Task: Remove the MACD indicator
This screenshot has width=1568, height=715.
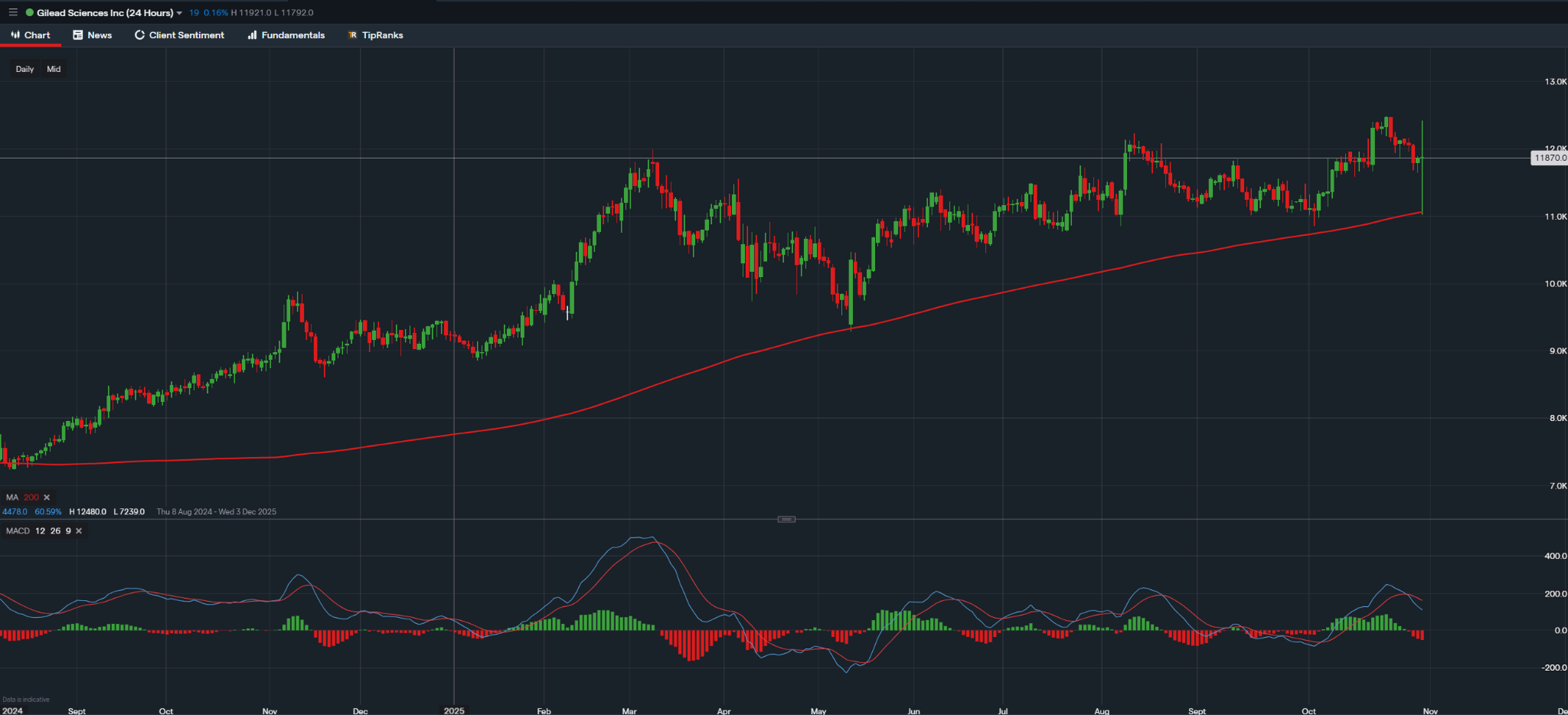Action: pyautogui.click(x=78, y=531)
